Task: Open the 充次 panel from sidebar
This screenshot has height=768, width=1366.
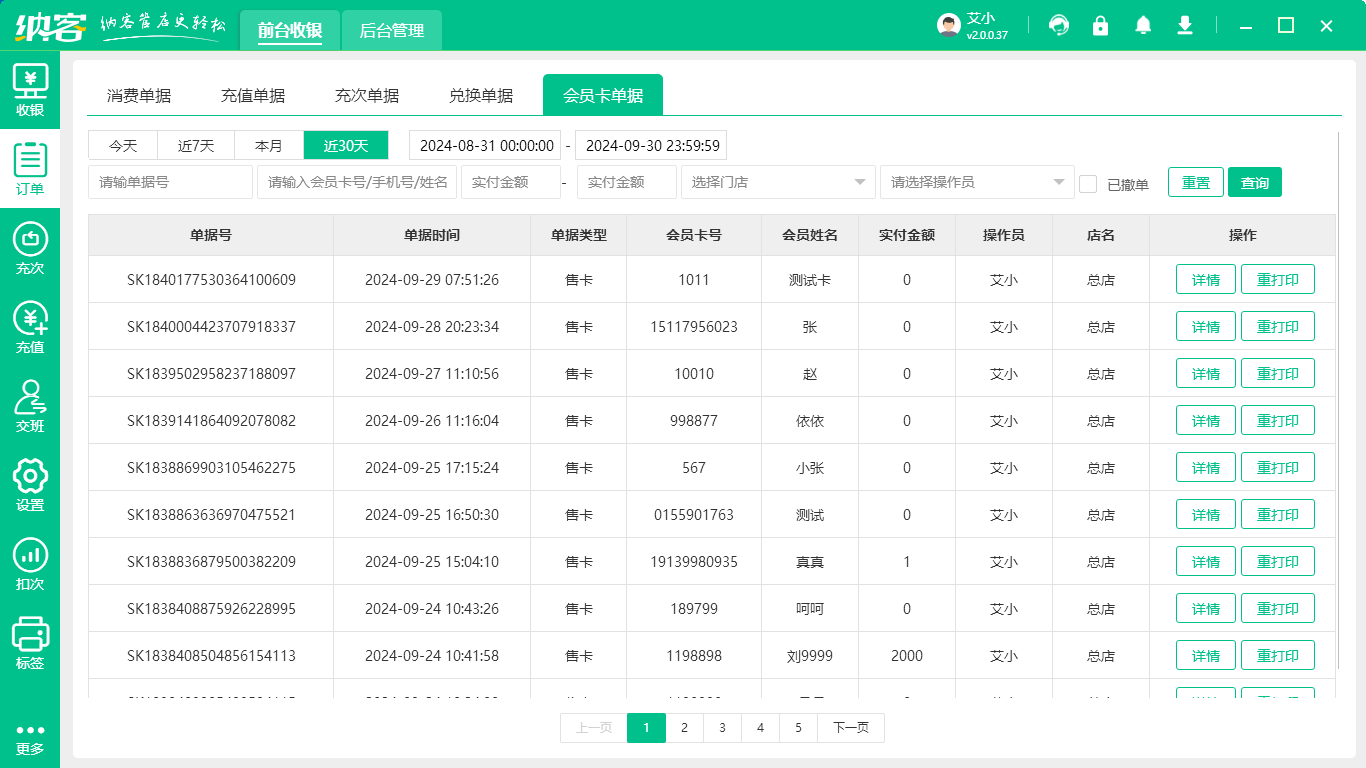Action: point(30,247)
